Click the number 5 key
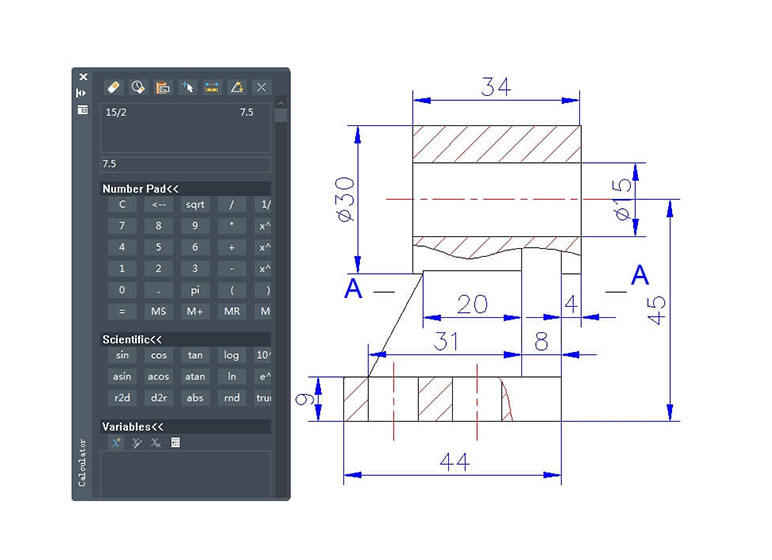Image resolution: width=772 pixels, height=560 pixels. click(x=159, y=247)
